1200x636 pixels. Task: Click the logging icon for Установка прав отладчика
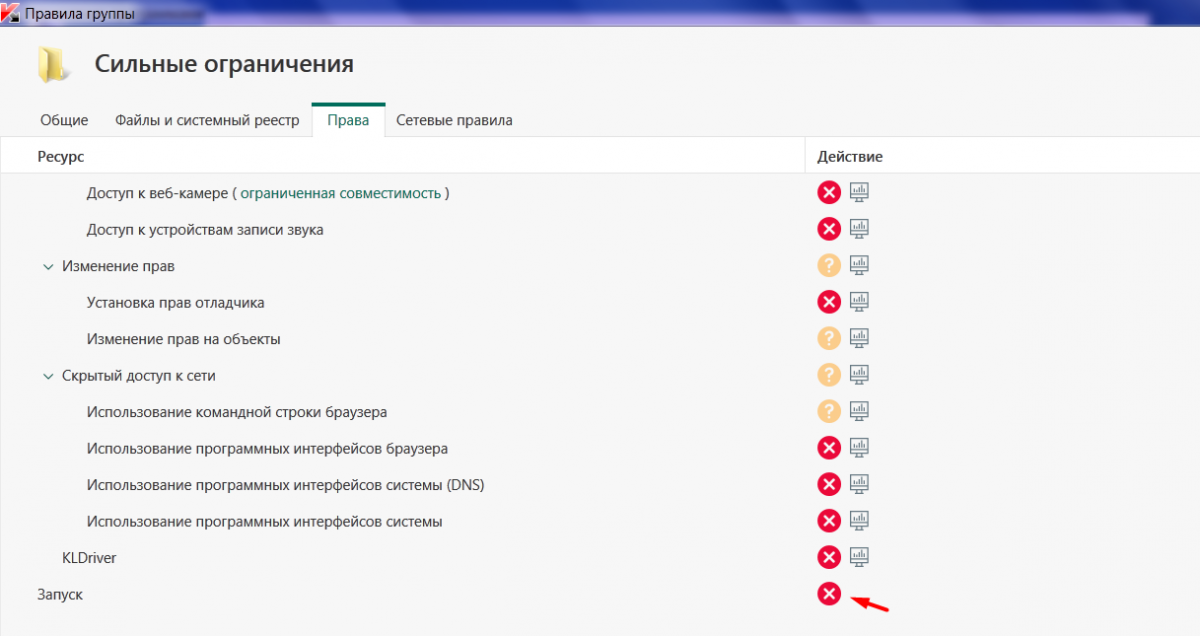[x=859, y=301]
